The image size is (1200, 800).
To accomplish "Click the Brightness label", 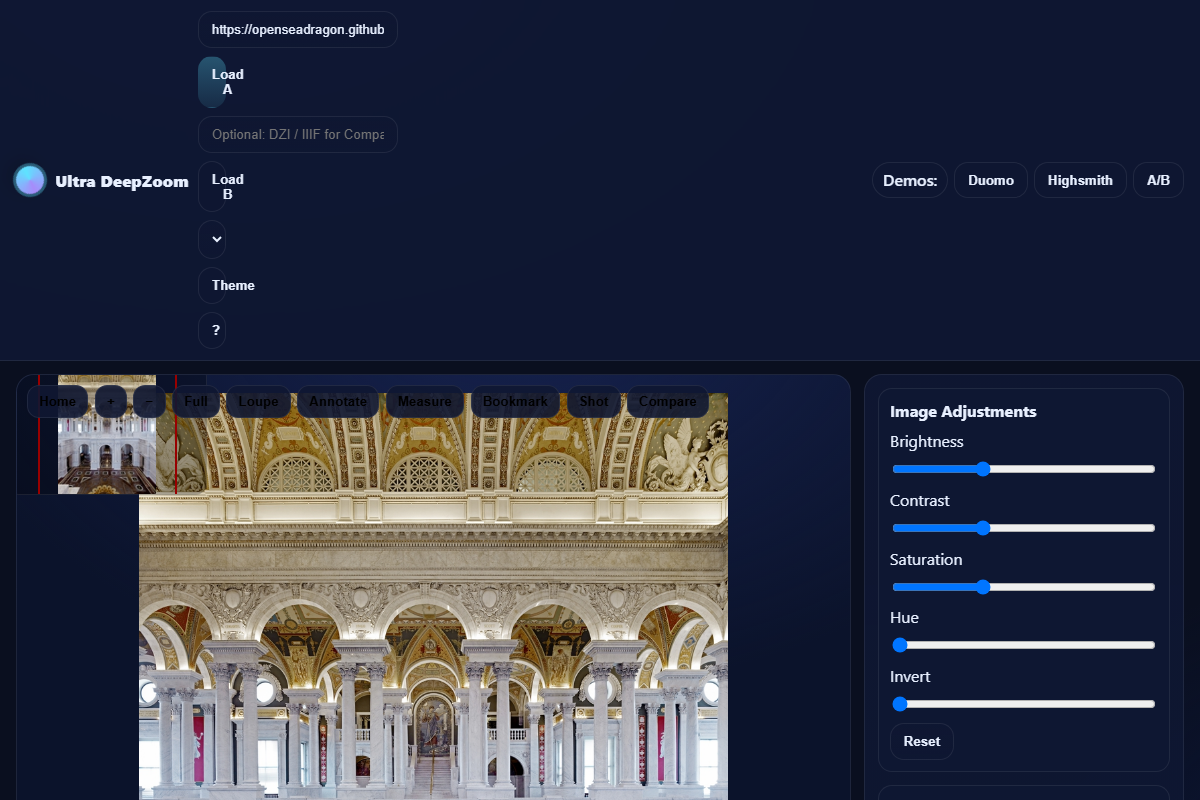I will pyautogui.click(x=927, y=442).
